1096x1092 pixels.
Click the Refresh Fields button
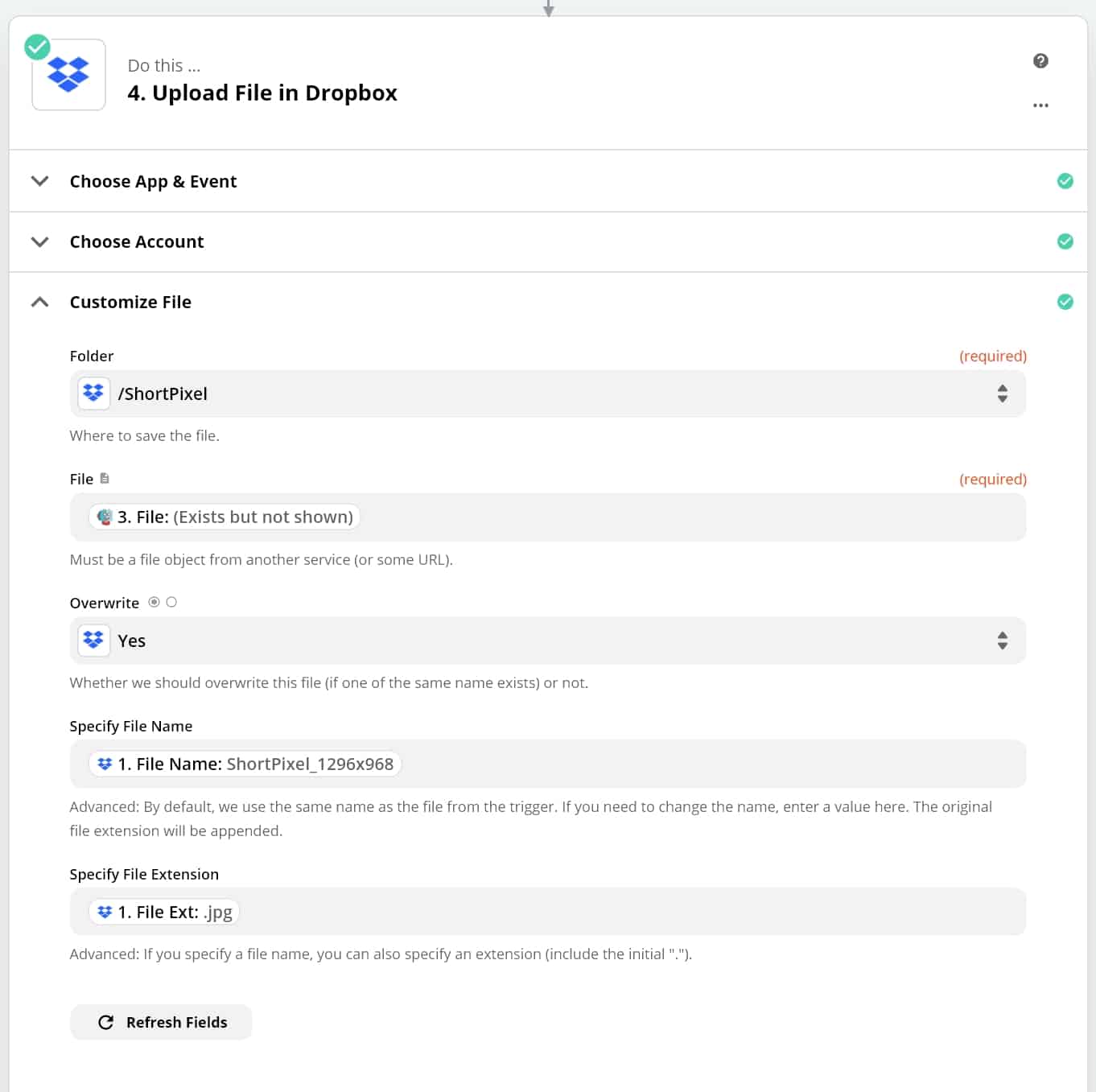(161, 1022)
